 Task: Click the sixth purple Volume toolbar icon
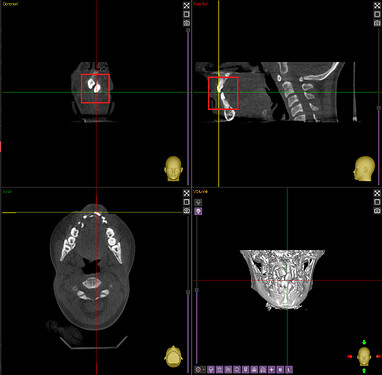click(254, 369)
